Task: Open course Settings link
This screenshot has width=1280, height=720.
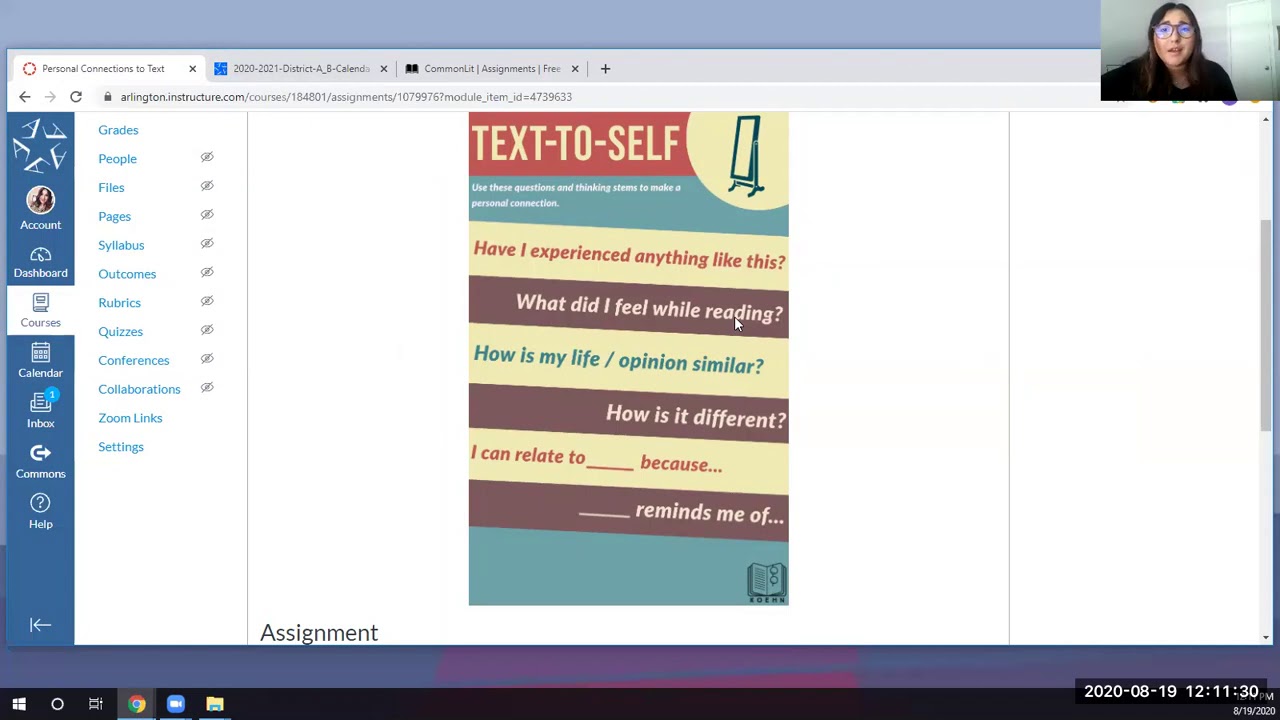Action: pos(121,447)
